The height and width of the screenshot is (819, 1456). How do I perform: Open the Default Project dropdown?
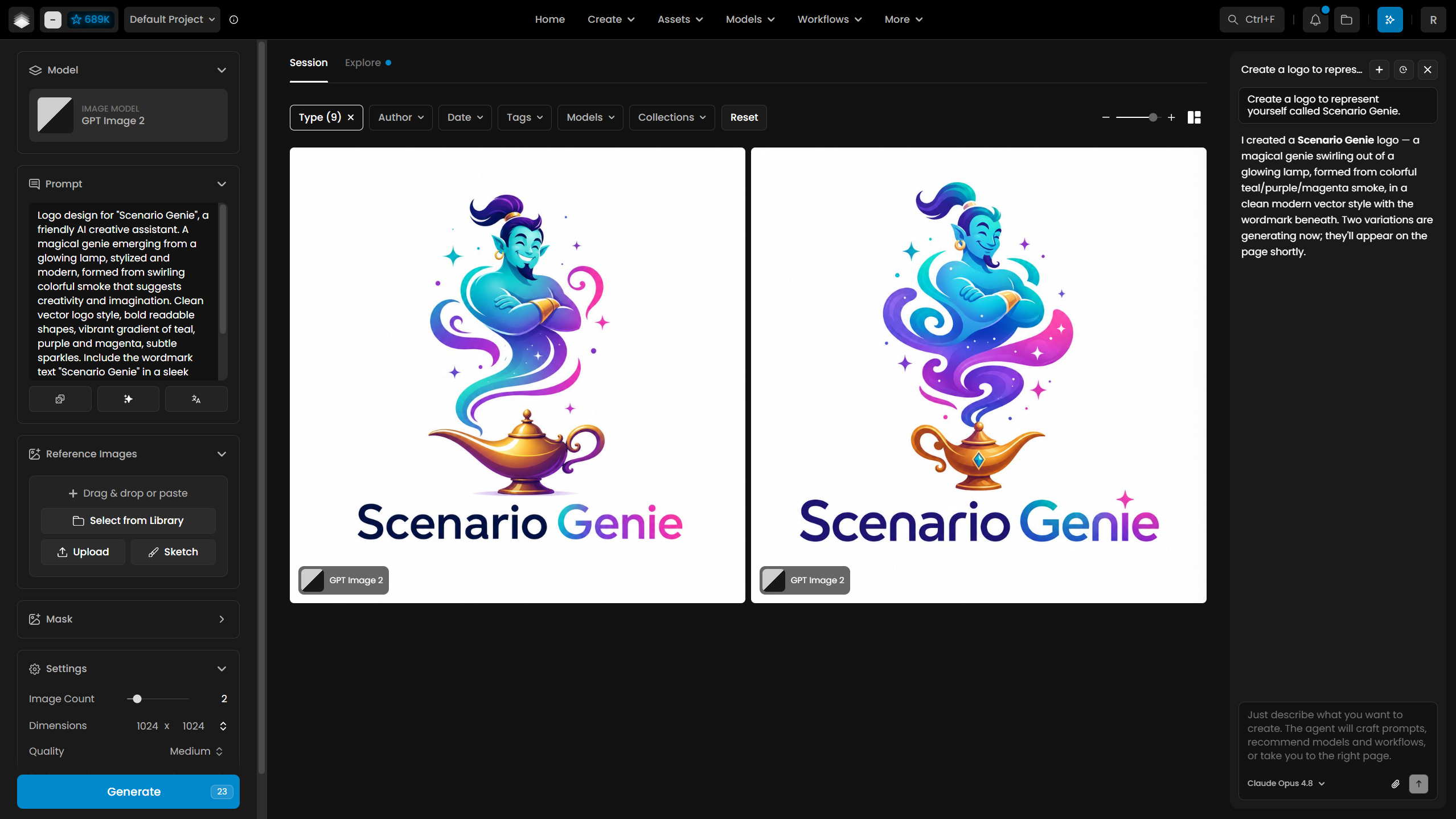(x=172, y=19)
